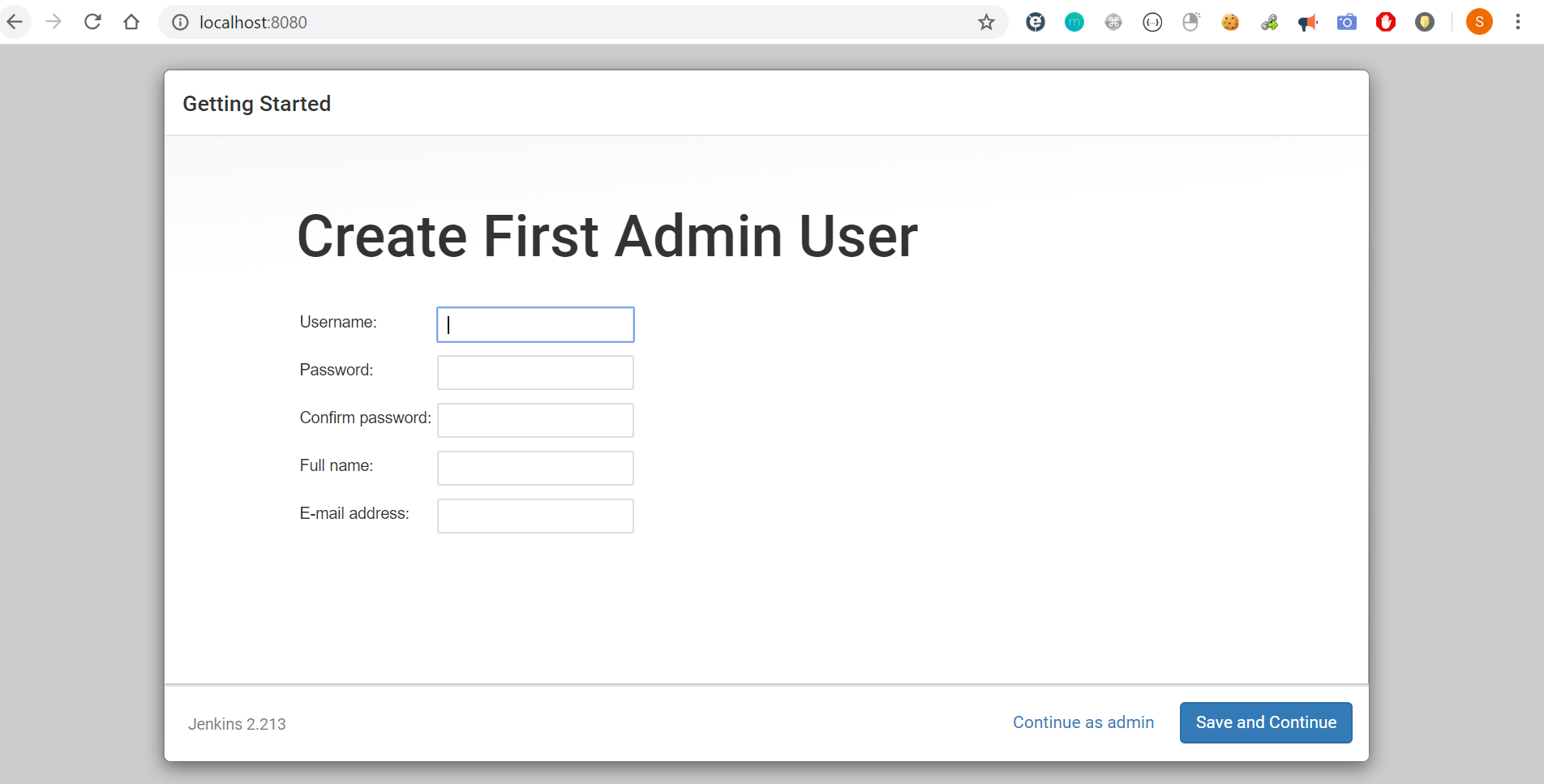Viewport: 1544px width, 784px height.
Task: Select the Confirm password field
Action: click(x=535, y=420)
